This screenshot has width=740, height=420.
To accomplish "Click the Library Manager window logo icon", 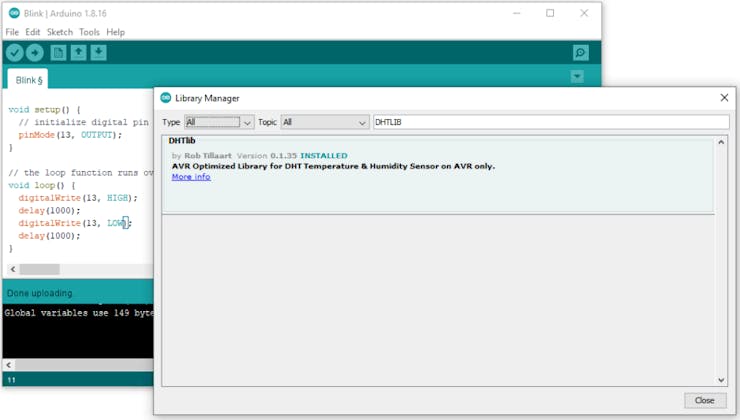I will tap(166, 98).
